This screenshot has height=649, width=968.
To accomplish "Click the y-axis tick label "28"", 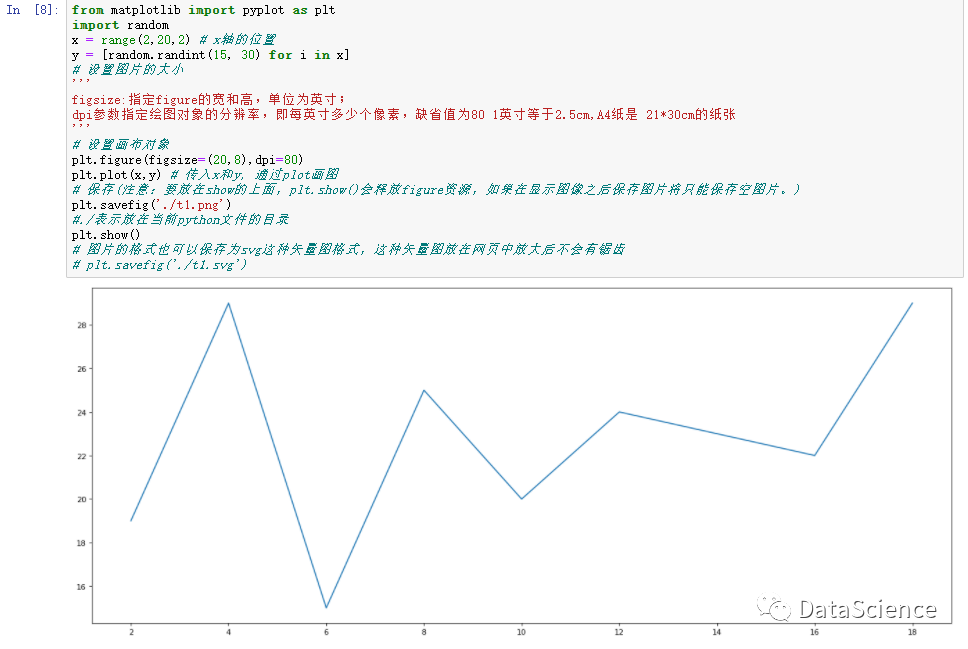I will [x=81, y=325].
